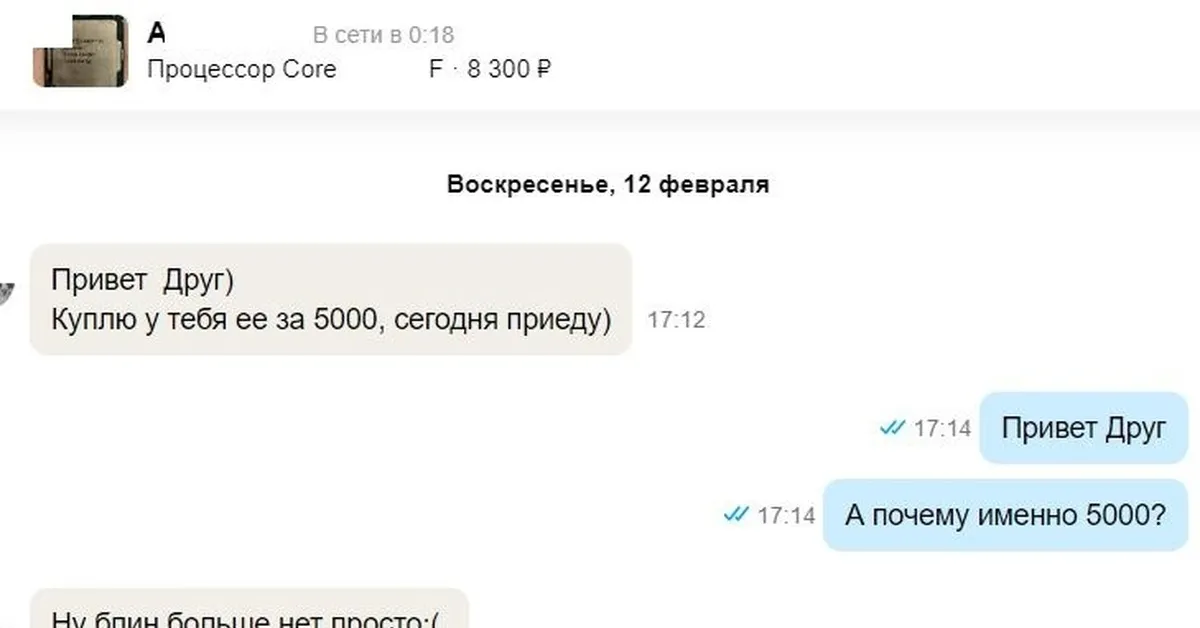The width and height of the screenshot is (1200, 628).
Task: Open the processor listing thumbnail photo
Action: (x=80, y=51)
